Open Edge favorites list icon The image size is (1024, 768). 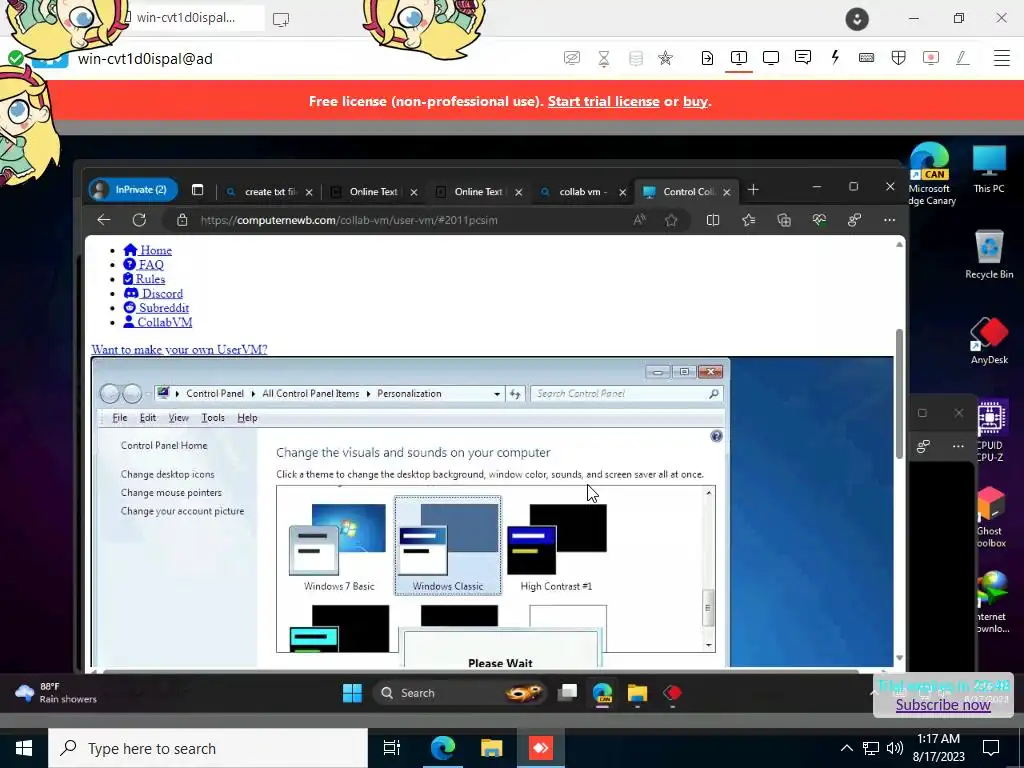click(x=748, y=220)
